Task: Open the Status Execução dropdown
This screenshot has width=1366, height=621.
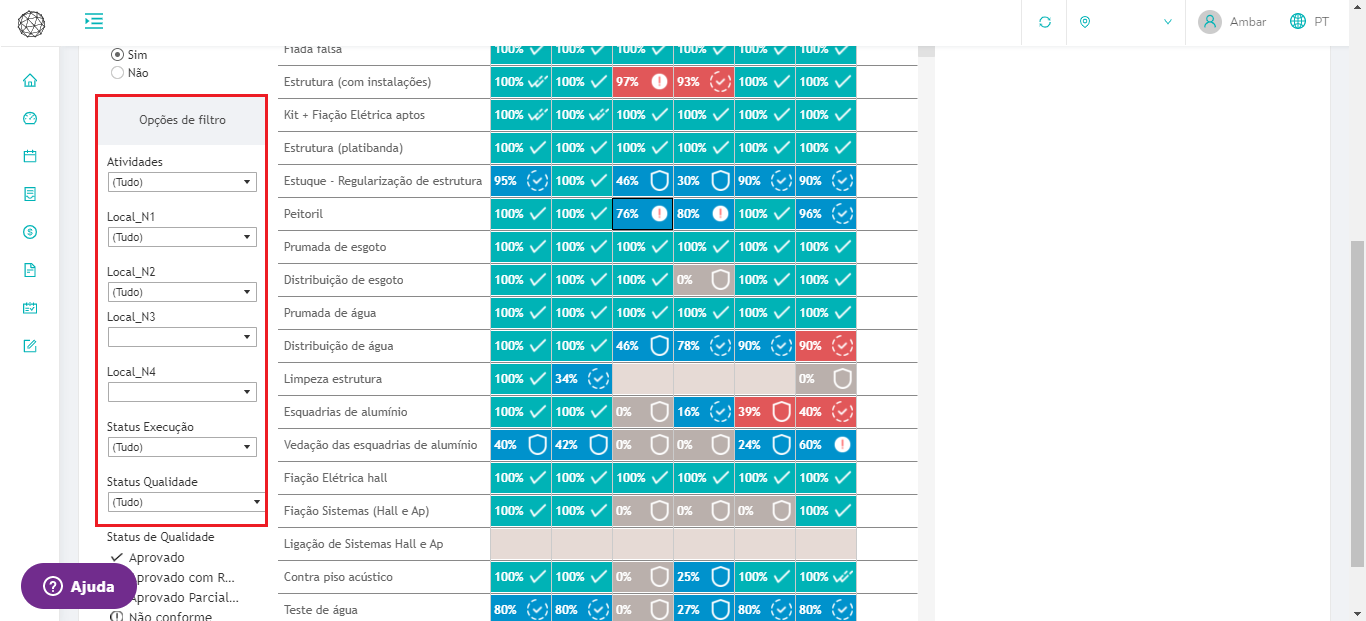Action: (x=182, y=447)
